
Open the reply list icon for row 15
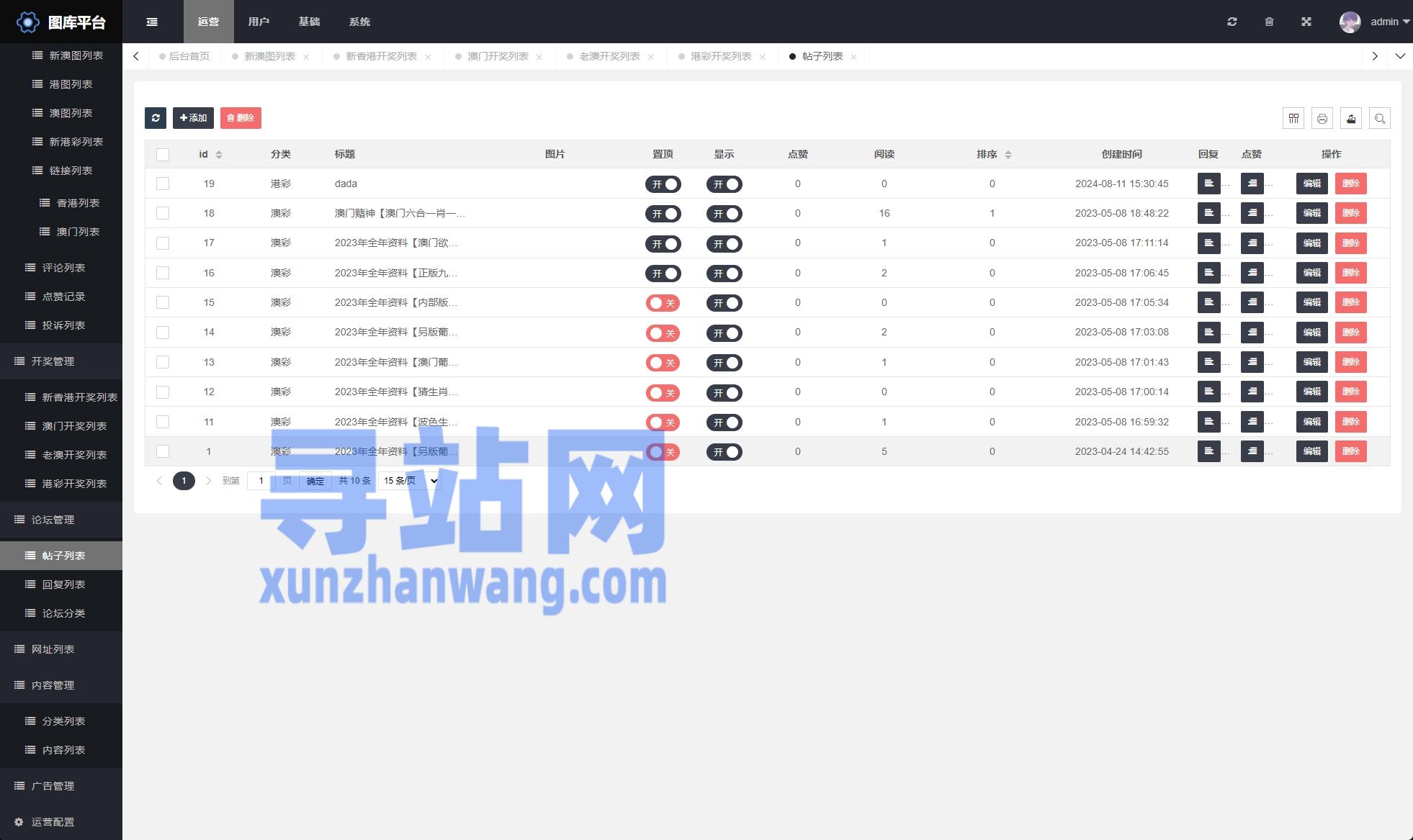tap(1209, 302)
